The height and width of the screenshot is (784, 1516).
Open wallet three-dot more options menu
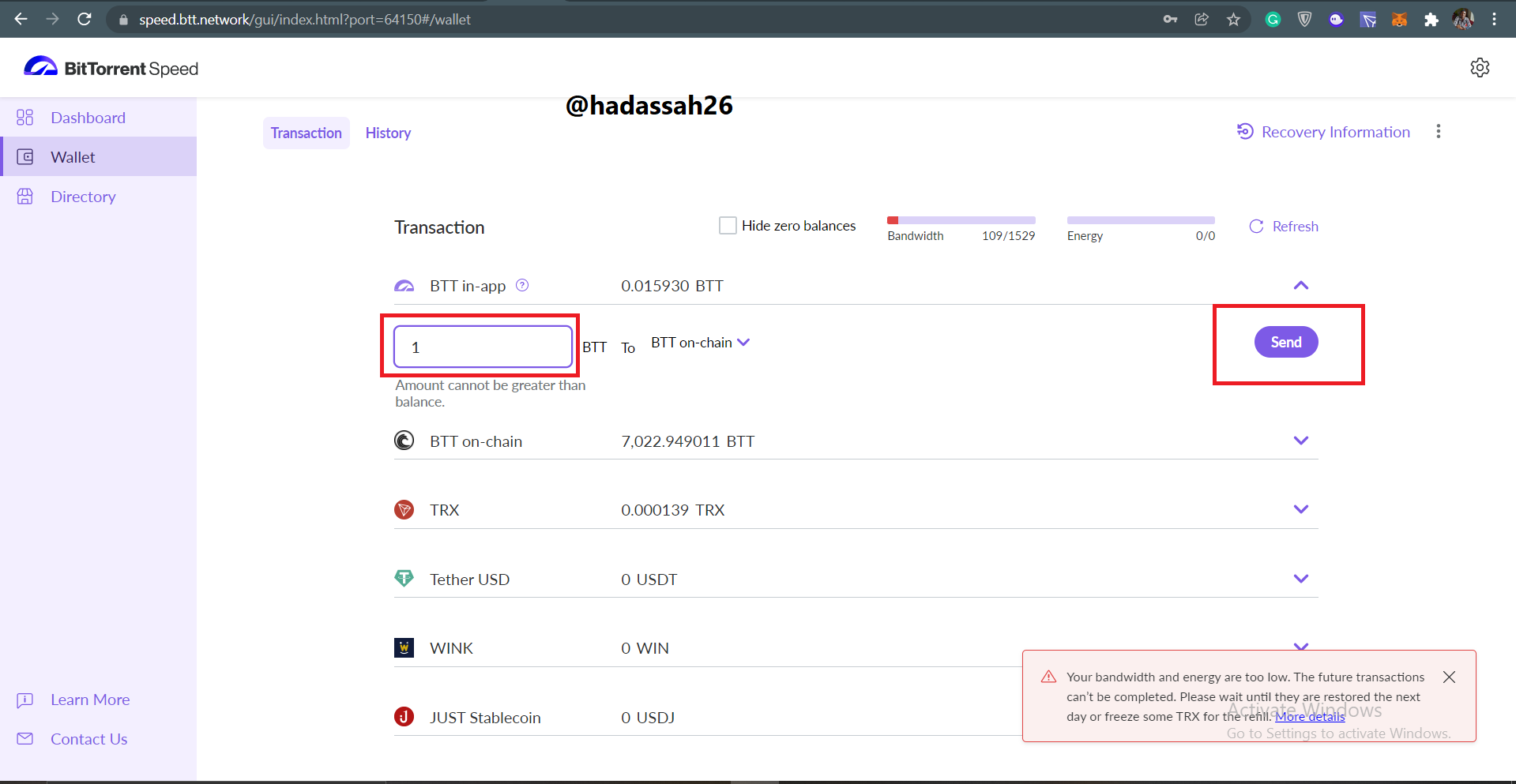pyautogui.click(x=1439, y=131)
